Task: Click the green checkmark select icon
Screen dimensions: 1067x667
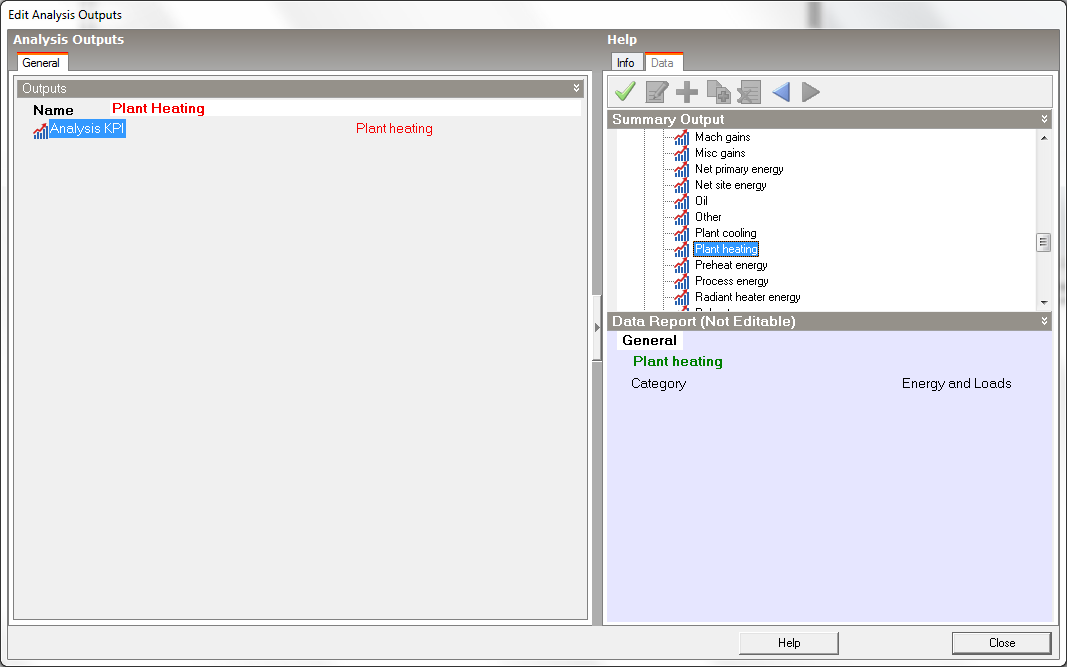Action: point(626,92)
